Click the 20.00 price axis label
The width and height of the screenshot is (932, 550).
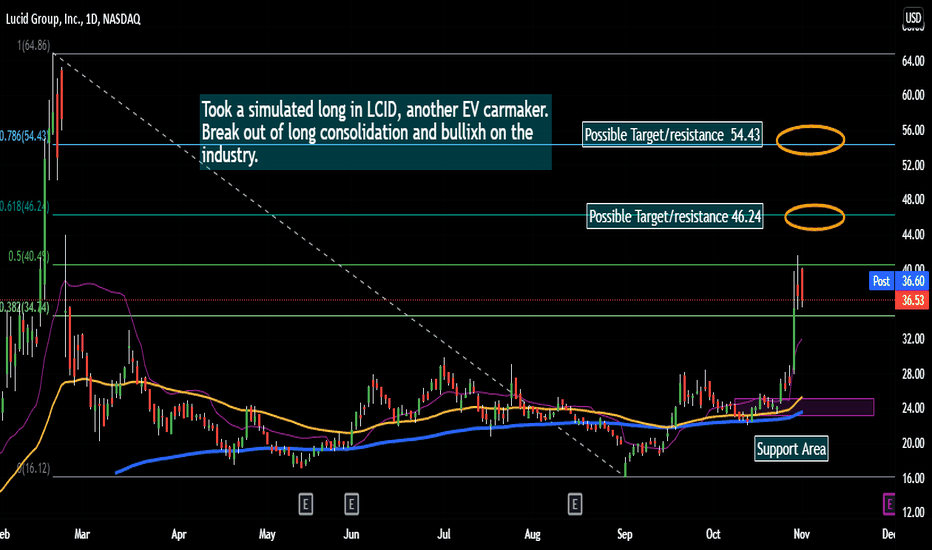coord(913,443)
